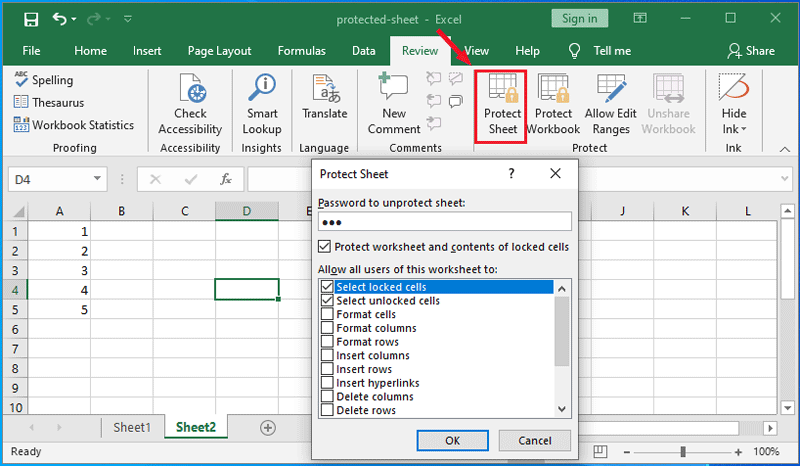
Task: Switch to the Page Layout tab
Action: pos(219,51)
